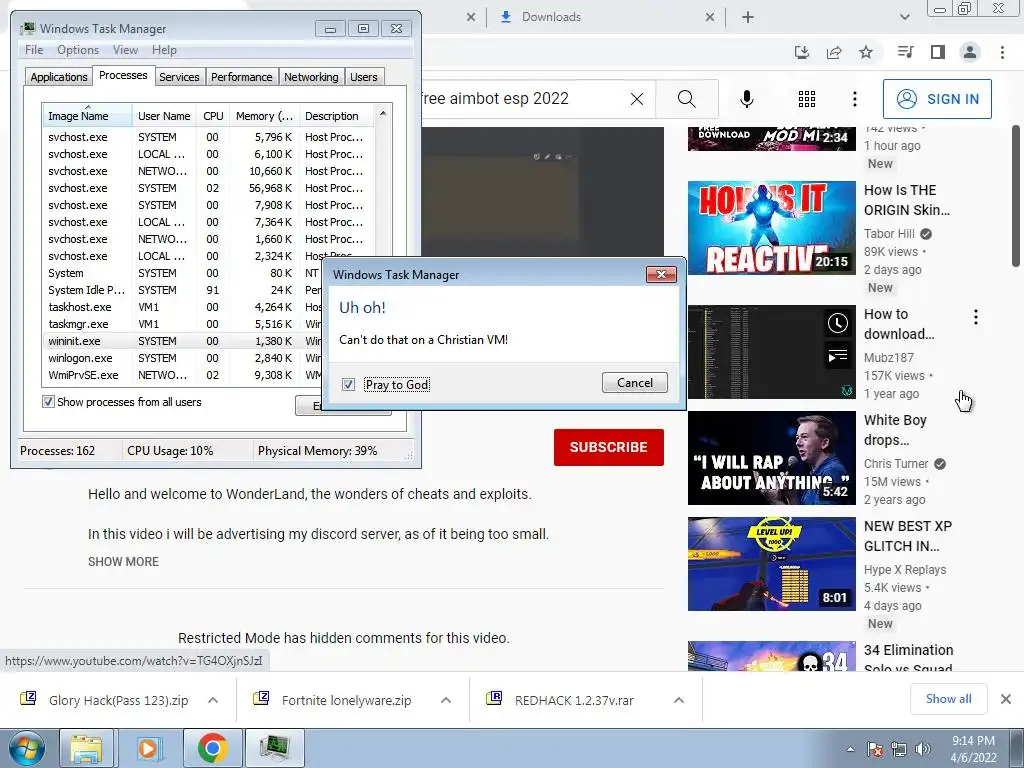Close the downloads shelf with X
Viewport: 1024px width, 768px height.
(x=1006, y=699)
